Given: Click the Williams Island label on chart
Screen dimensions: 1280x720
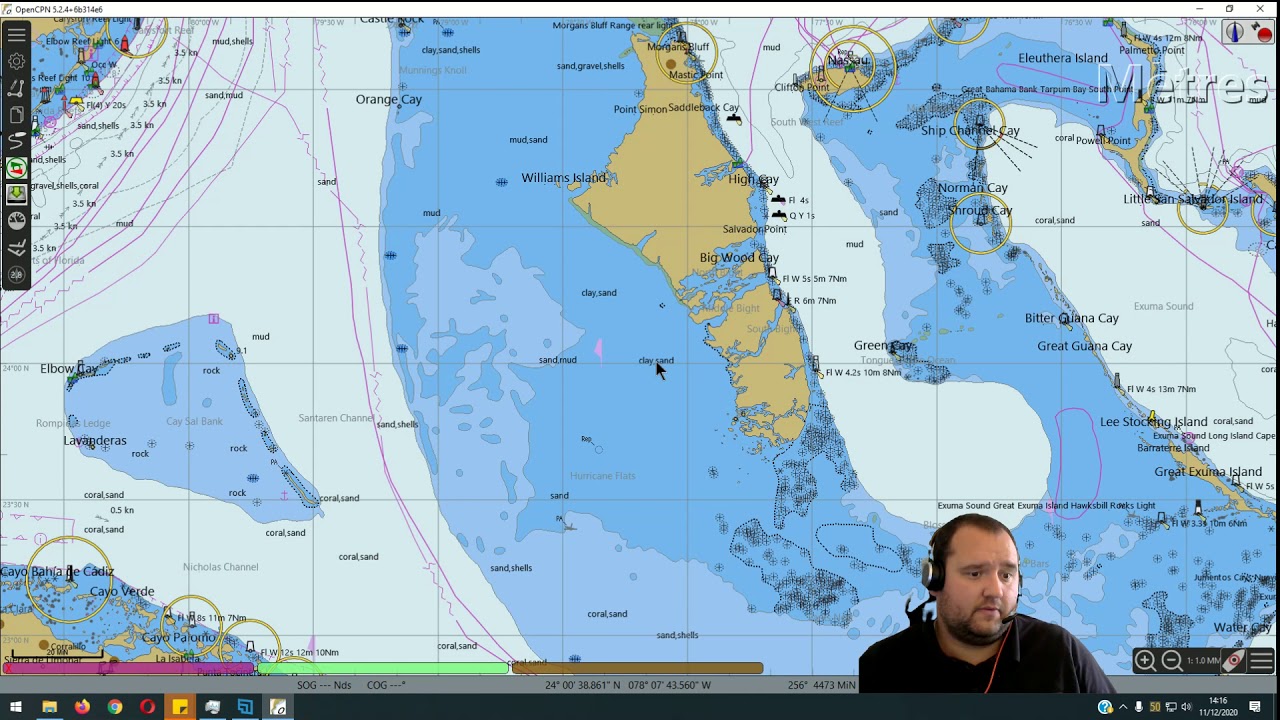Looking at the screenshot, I should tap(563, 178).
